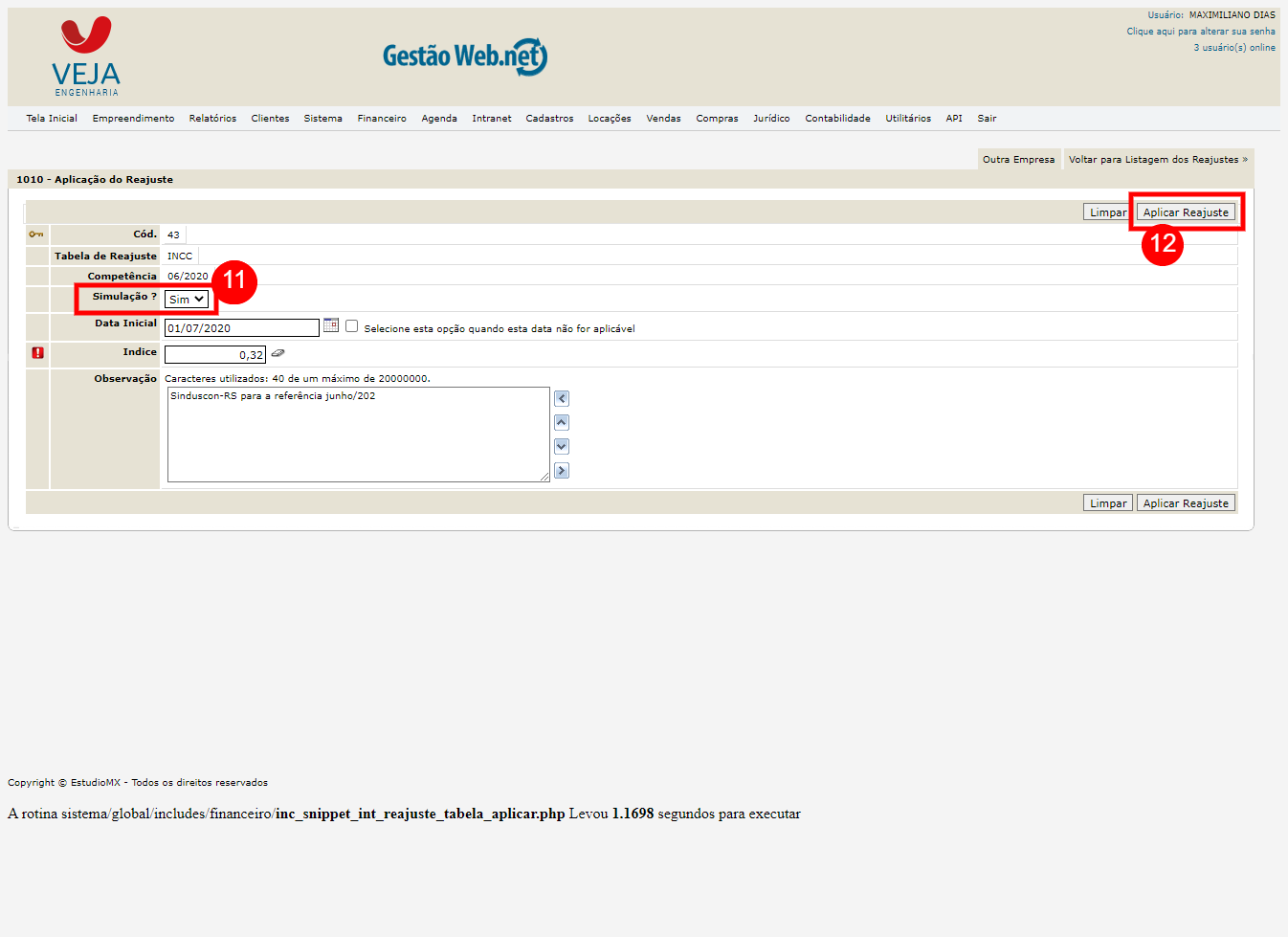Go back to Listagem dos Reajustes
Viewport: 1288px width, 937px height.
[1158, 160]
